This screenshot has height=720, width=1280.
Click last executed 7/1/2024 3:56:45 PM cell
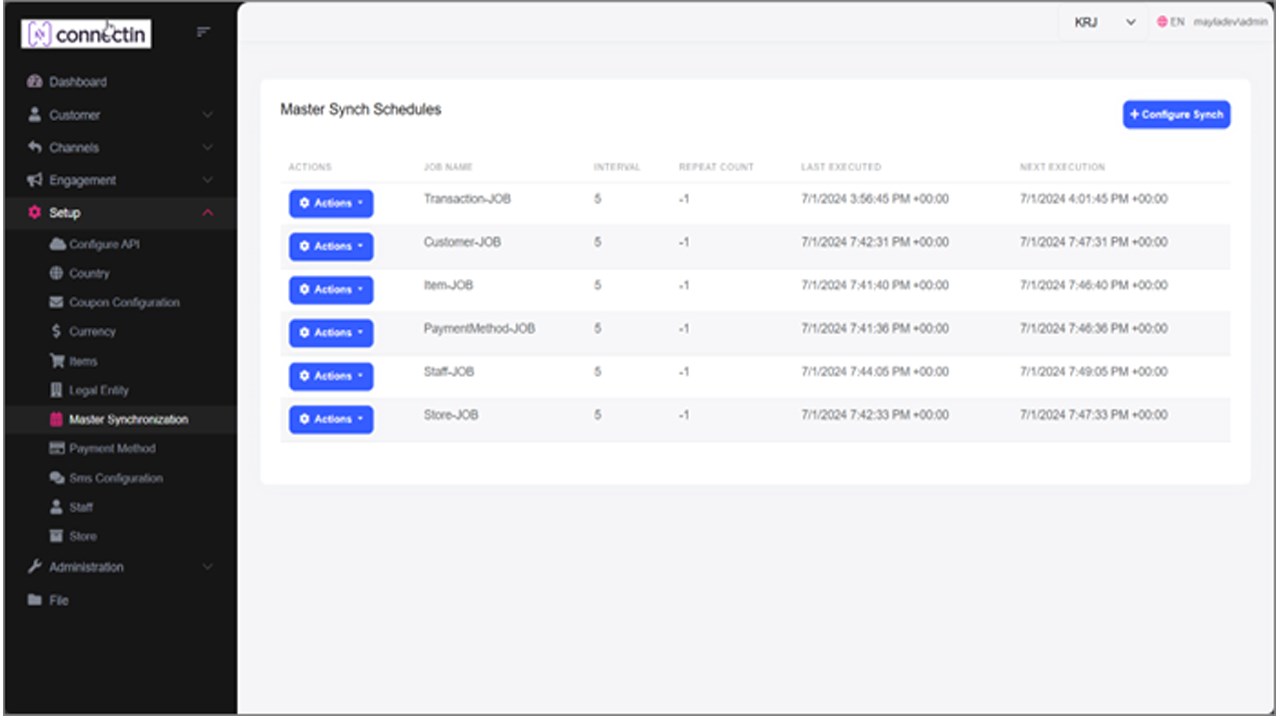point(875,199)
